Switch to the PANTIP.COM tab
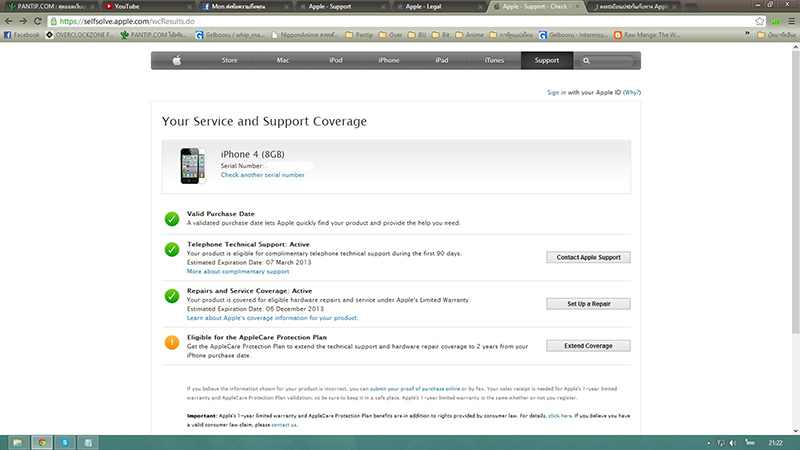Image resolution: width=800 pixels, height=450 pixels. pyautogui.click(x=50, y=7)
